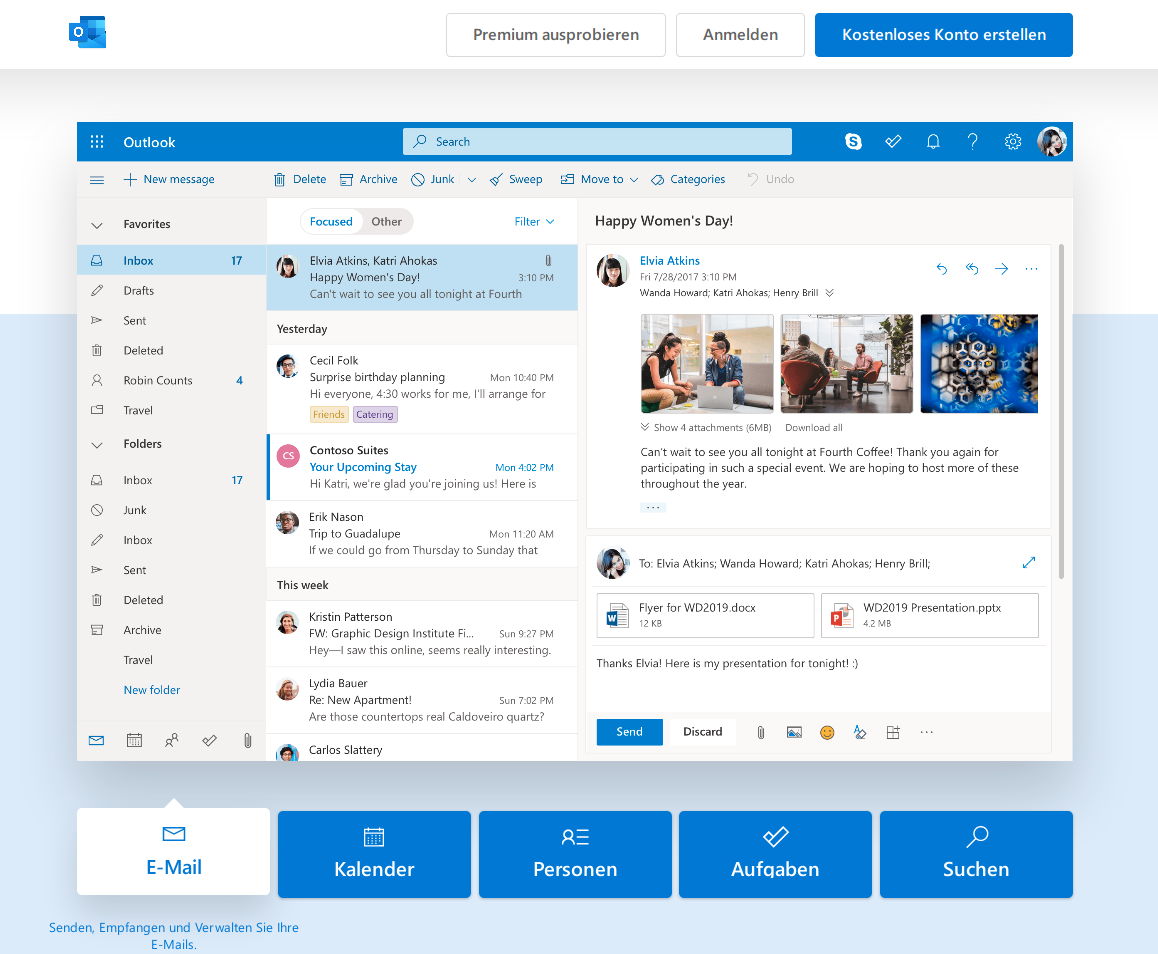Viewport: 1158px width, 954px height.
Task: Insert an emoji in the reply
Action: pyautogui.click(x=827, y=732)
